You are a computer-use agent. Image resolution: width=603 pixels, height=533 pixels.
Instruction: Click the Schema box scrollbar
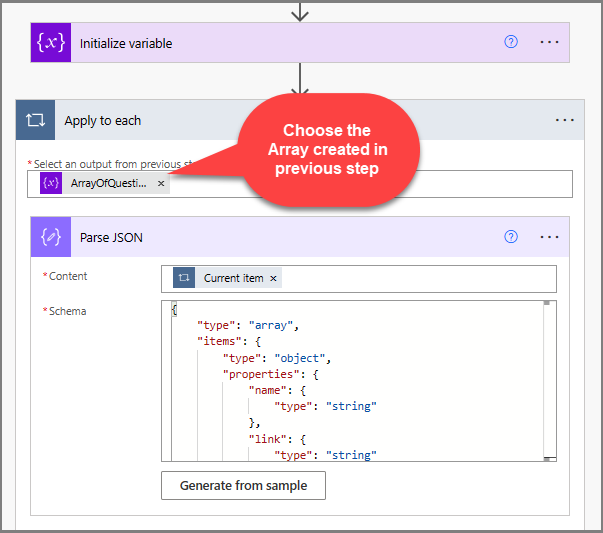(548, 380)
